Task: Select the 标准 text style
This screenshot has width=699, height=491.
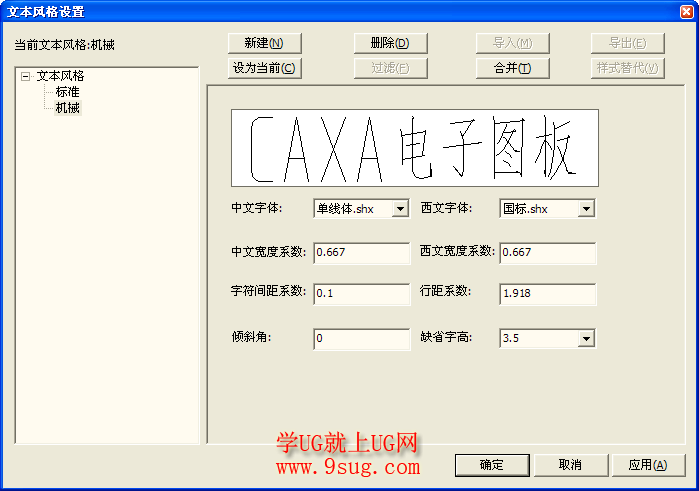Action: pos(67,92)
